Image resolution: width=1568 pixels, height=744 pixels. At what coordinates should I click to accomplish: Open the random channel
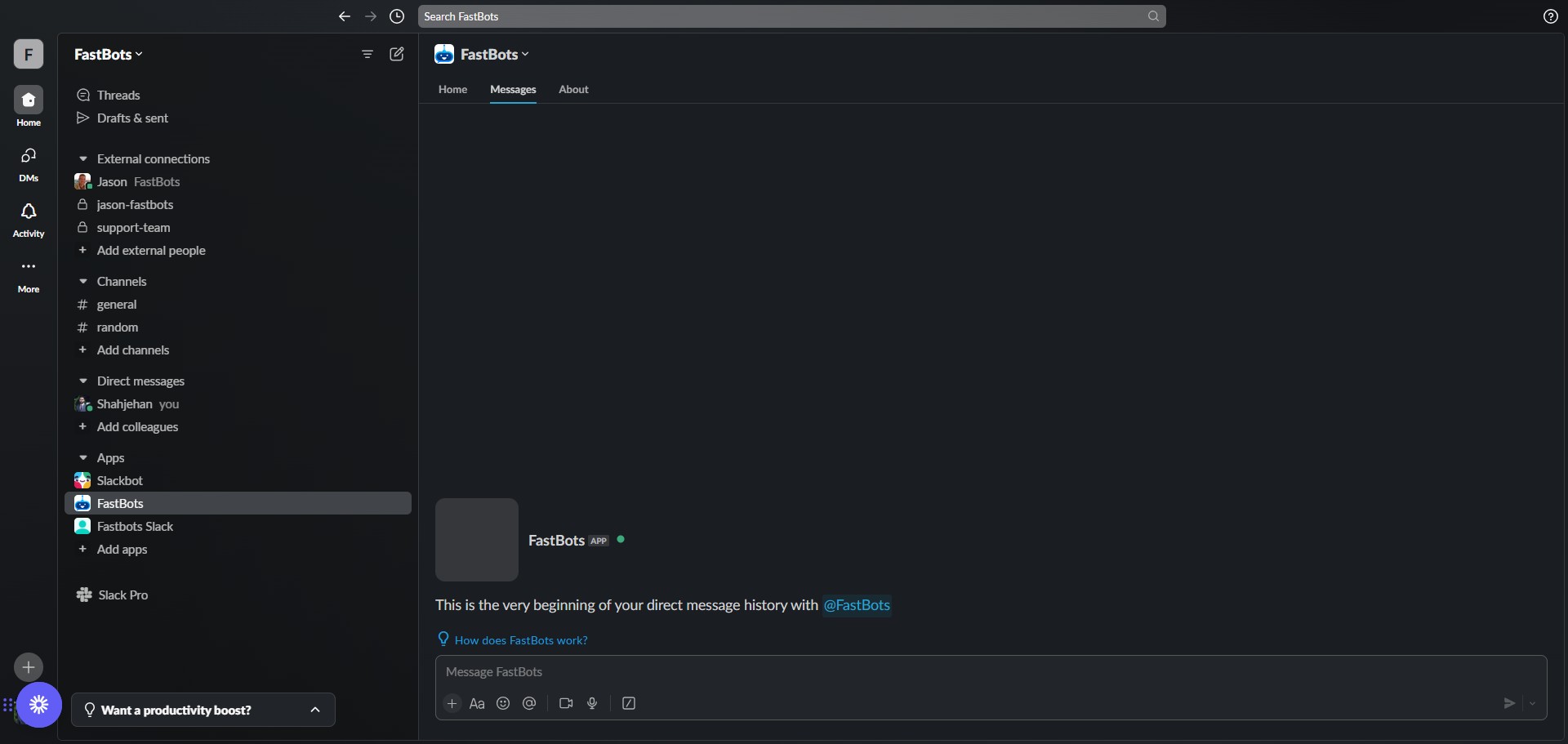(238, 327)
